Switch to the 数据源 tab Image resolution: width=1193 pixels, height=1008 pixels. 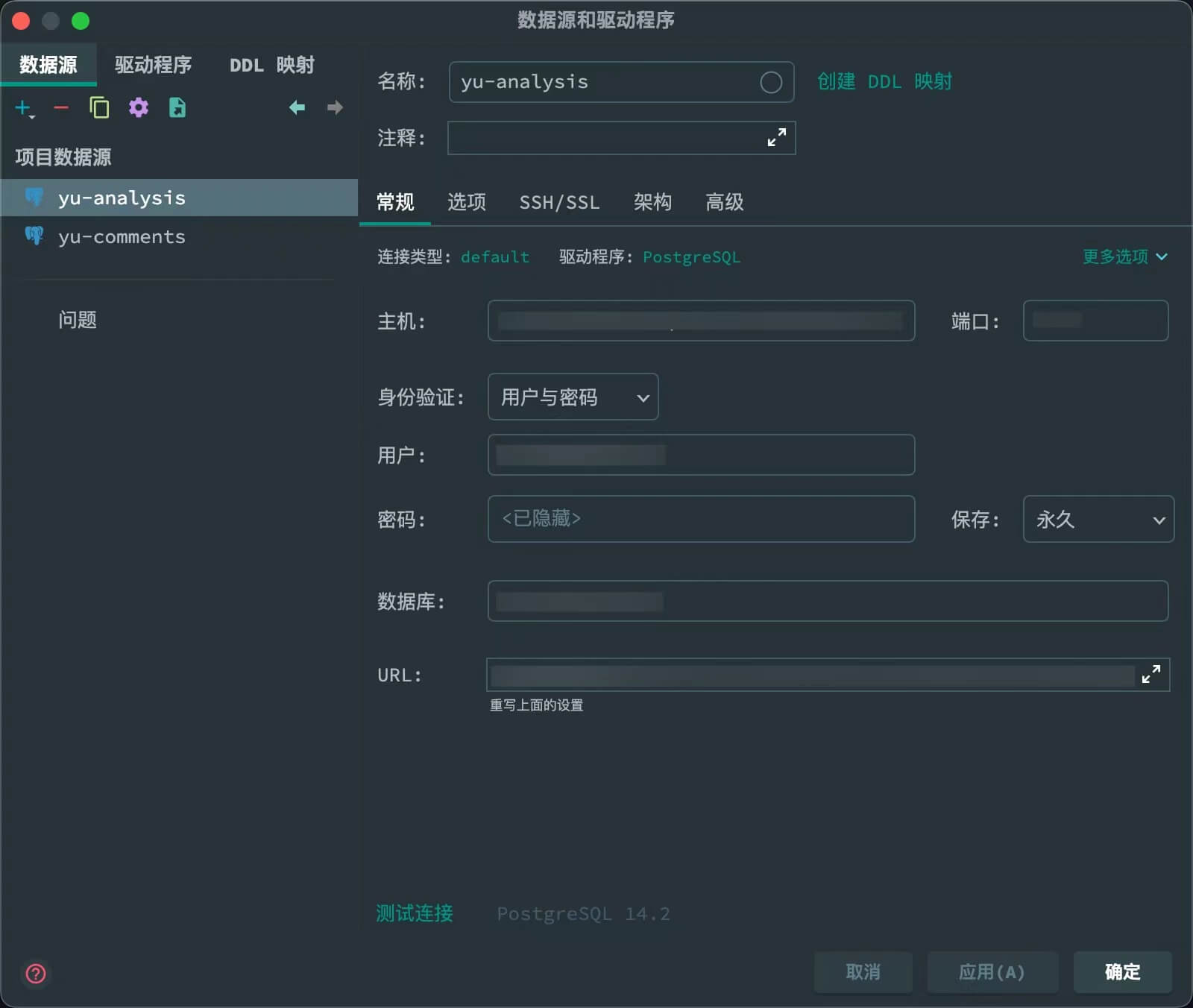click(48, 65)
